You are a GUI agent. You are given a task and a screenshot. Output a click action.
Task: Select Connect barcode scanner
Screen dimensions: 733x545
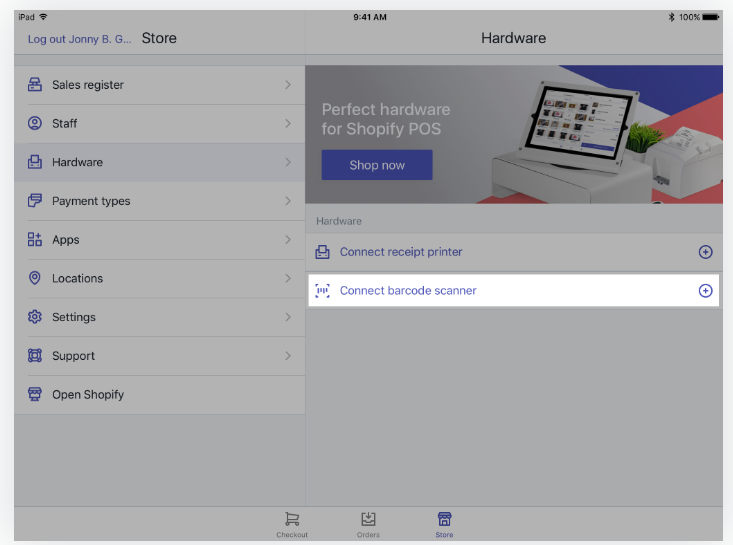pos(513,291)
